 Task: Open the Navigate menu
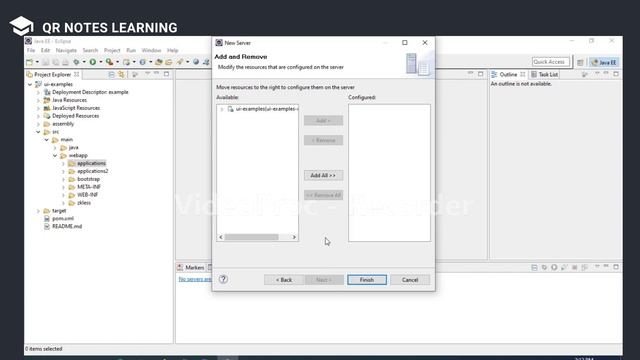[x=66, y=50]
